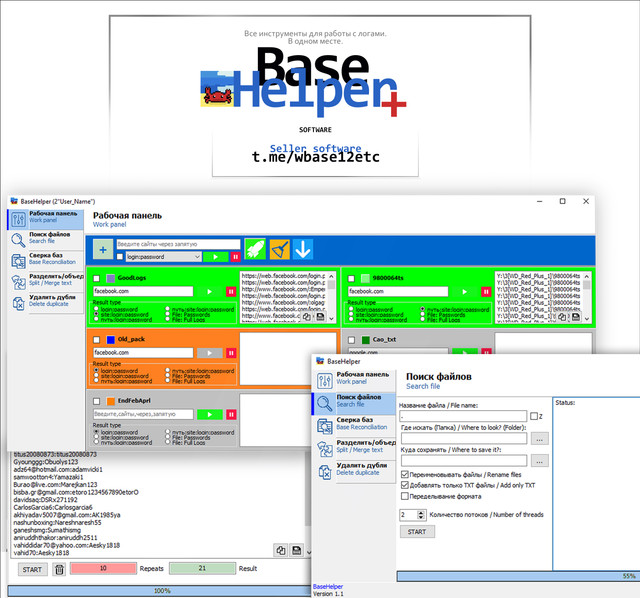640x598 pixels.
Task: Tick the Old_pack panel checkbox
Action: pyautogui.click(x=96, y=340)
